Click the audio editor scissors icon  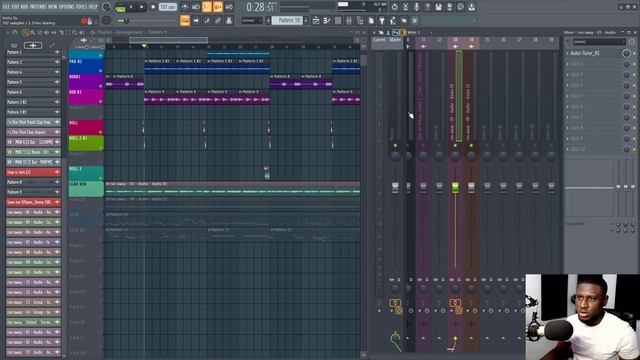pyautogui.click(x=405, y=7)
